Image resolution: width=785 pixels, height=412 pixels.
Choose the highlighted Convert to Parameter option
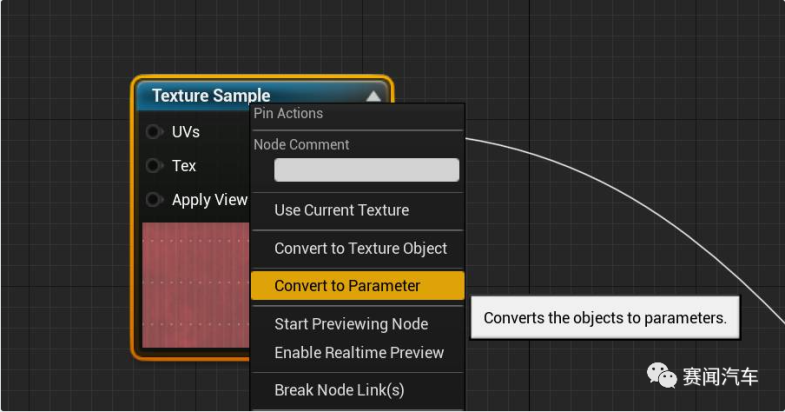point(347,286)
